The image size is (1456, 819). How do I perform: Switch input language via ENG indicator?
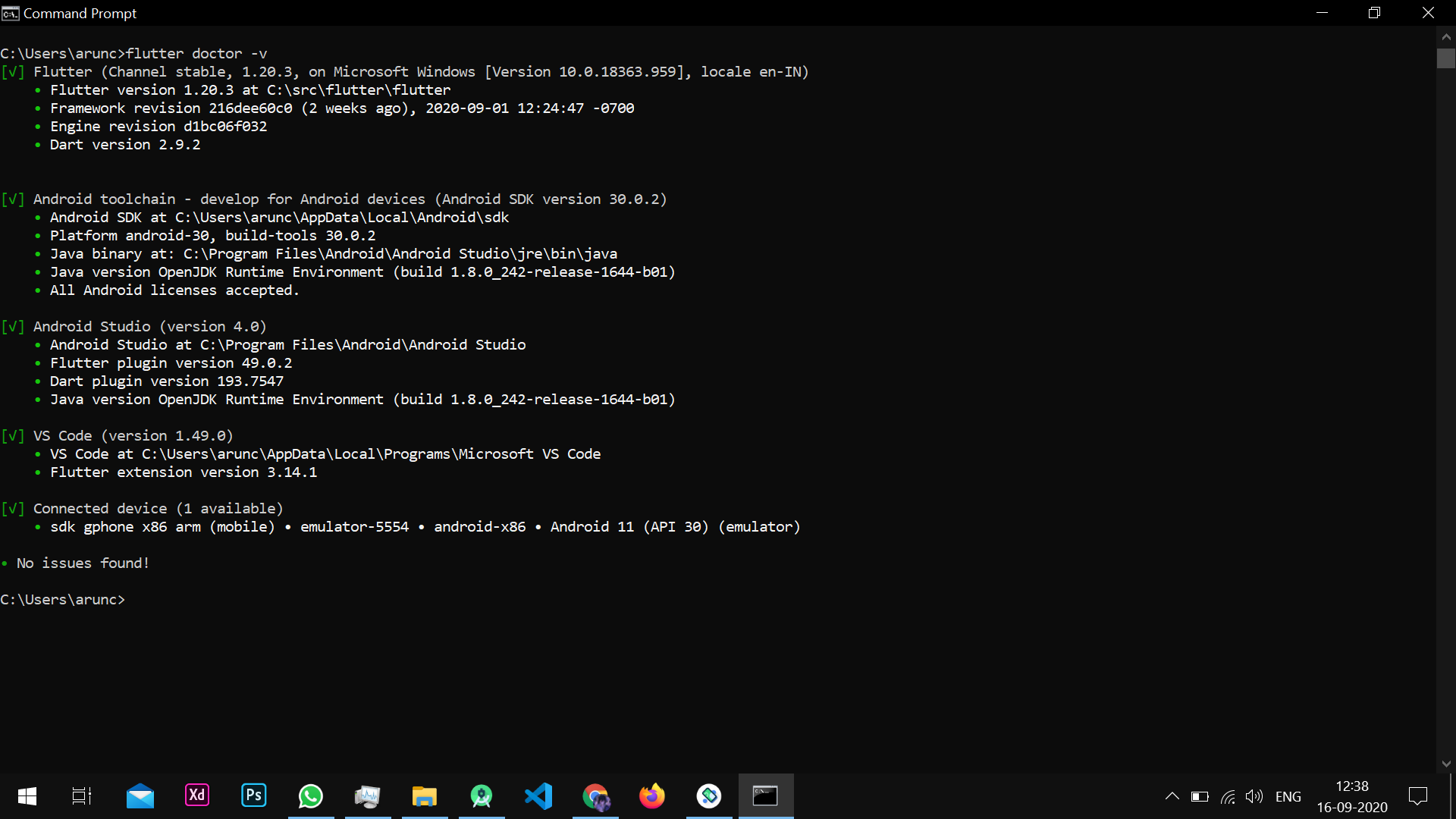tap(1288, 796)
